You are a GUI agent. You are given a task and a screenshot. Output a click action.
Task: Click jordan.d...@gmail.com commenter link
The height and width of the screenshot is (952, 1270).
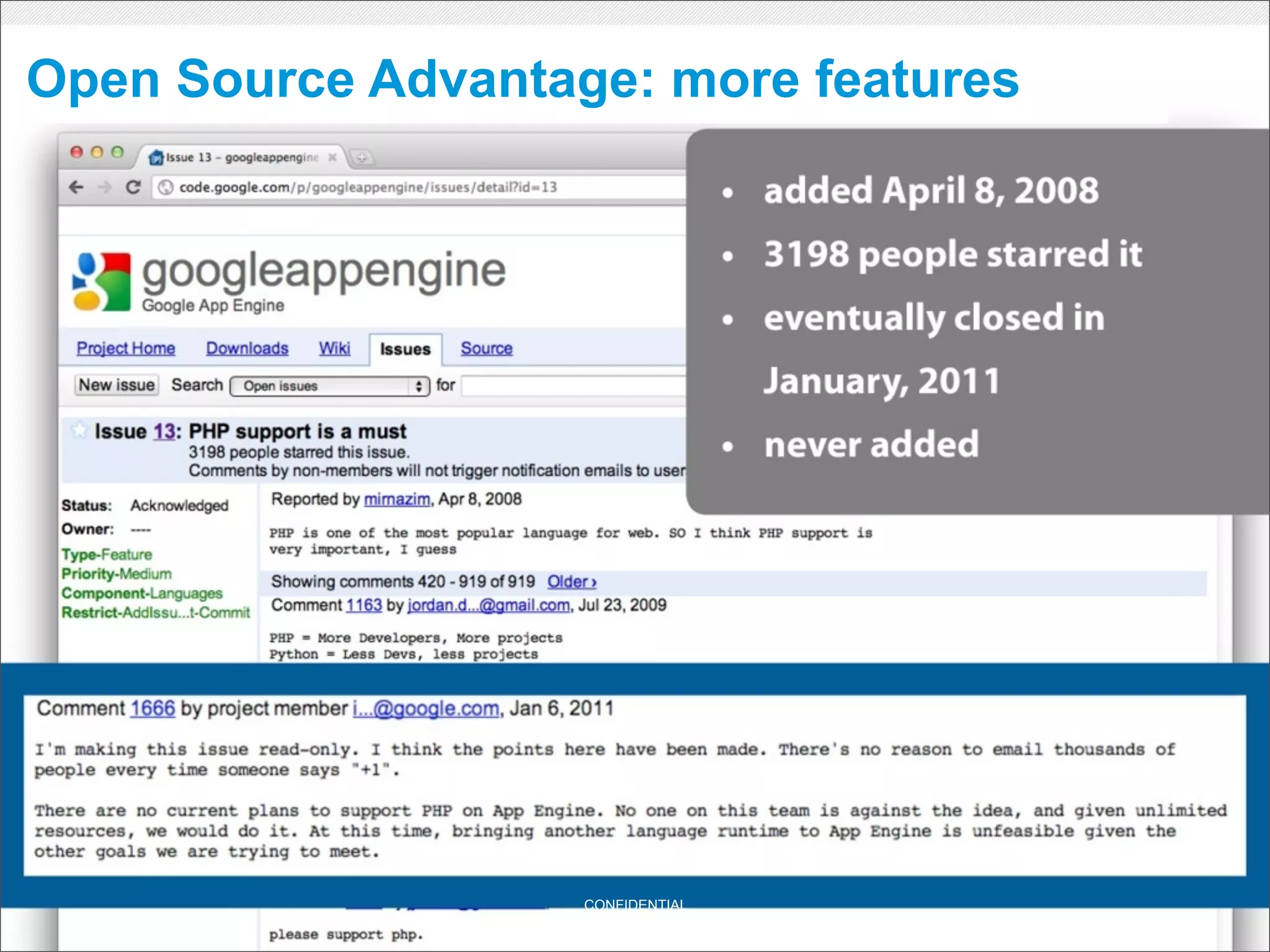pyautogui.click(x=489, y=606)
